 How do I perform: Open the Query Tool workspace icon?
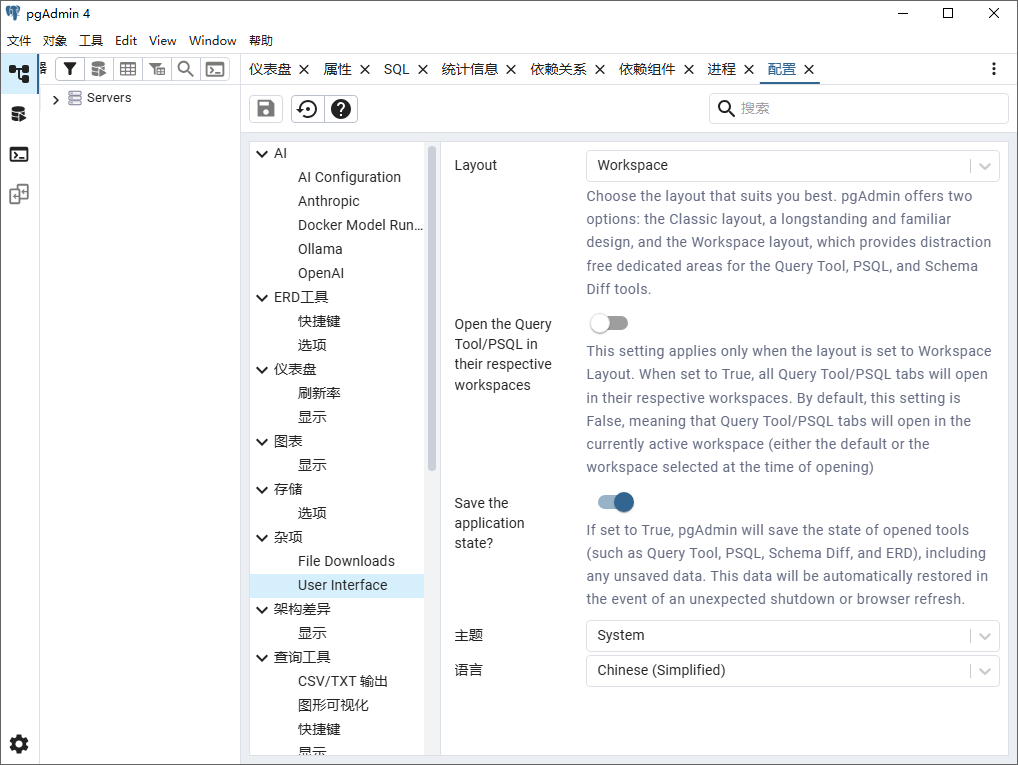pyautogui.click(x=19, y=114)
